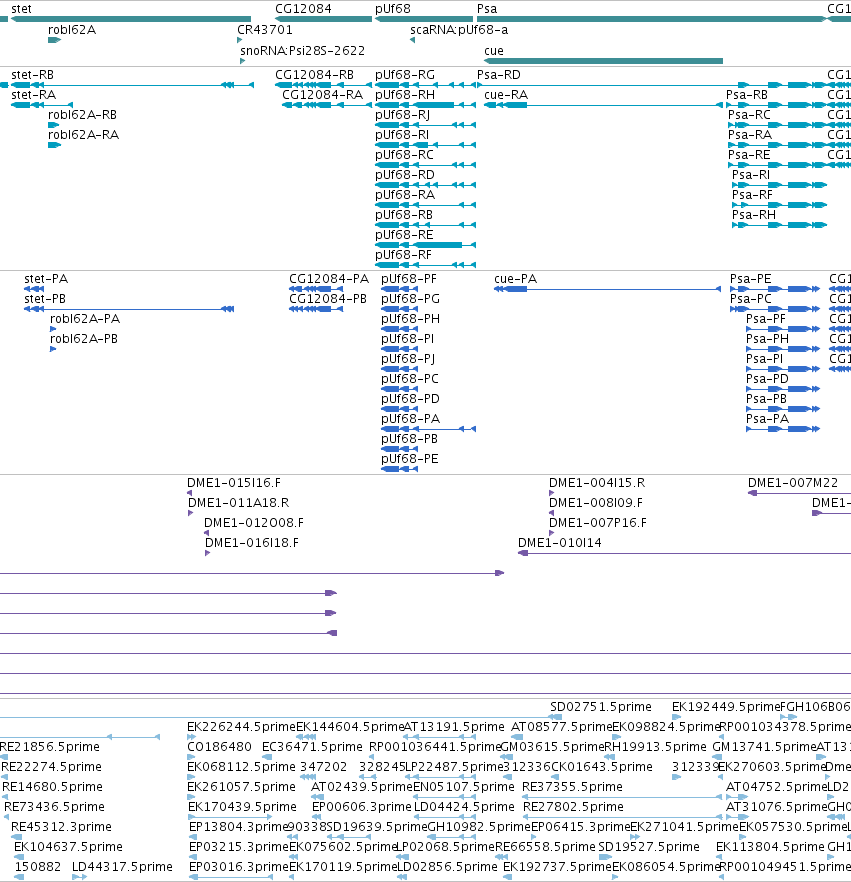Click the robl62A gene glyph
851x882 pixels.
[55, 40]
